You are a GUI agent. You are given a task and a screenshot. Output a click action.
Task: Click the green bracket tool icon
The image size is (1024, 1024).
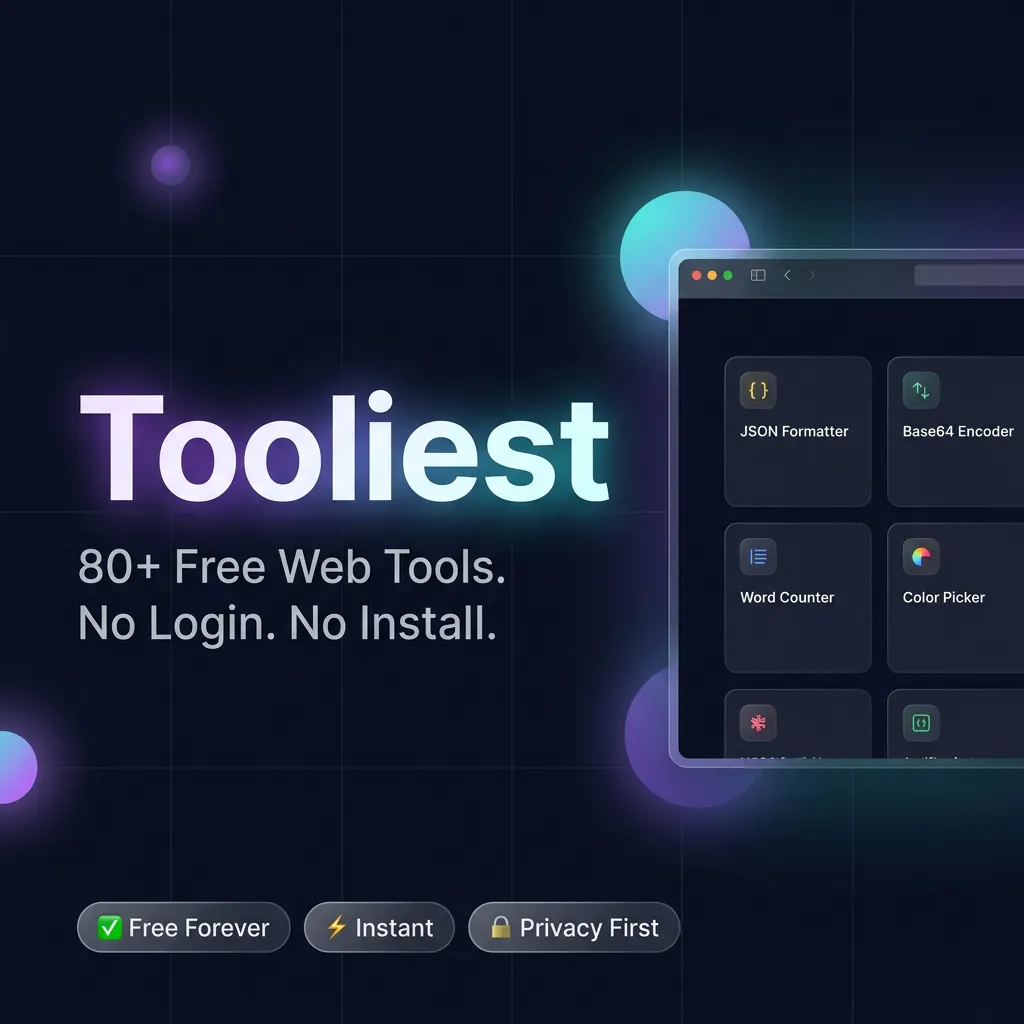click(920, 722)
